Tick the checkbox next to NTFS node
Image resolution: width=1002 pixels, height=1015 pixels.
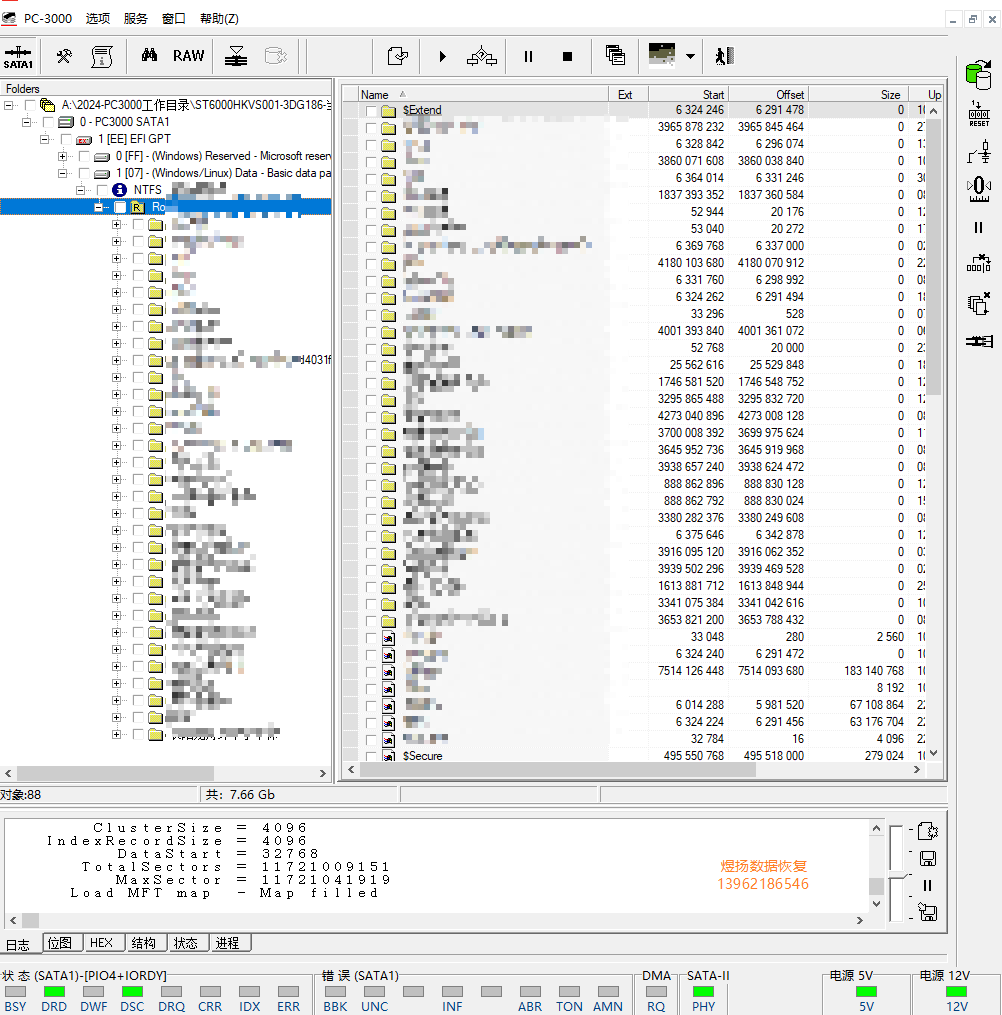(102, 190)
